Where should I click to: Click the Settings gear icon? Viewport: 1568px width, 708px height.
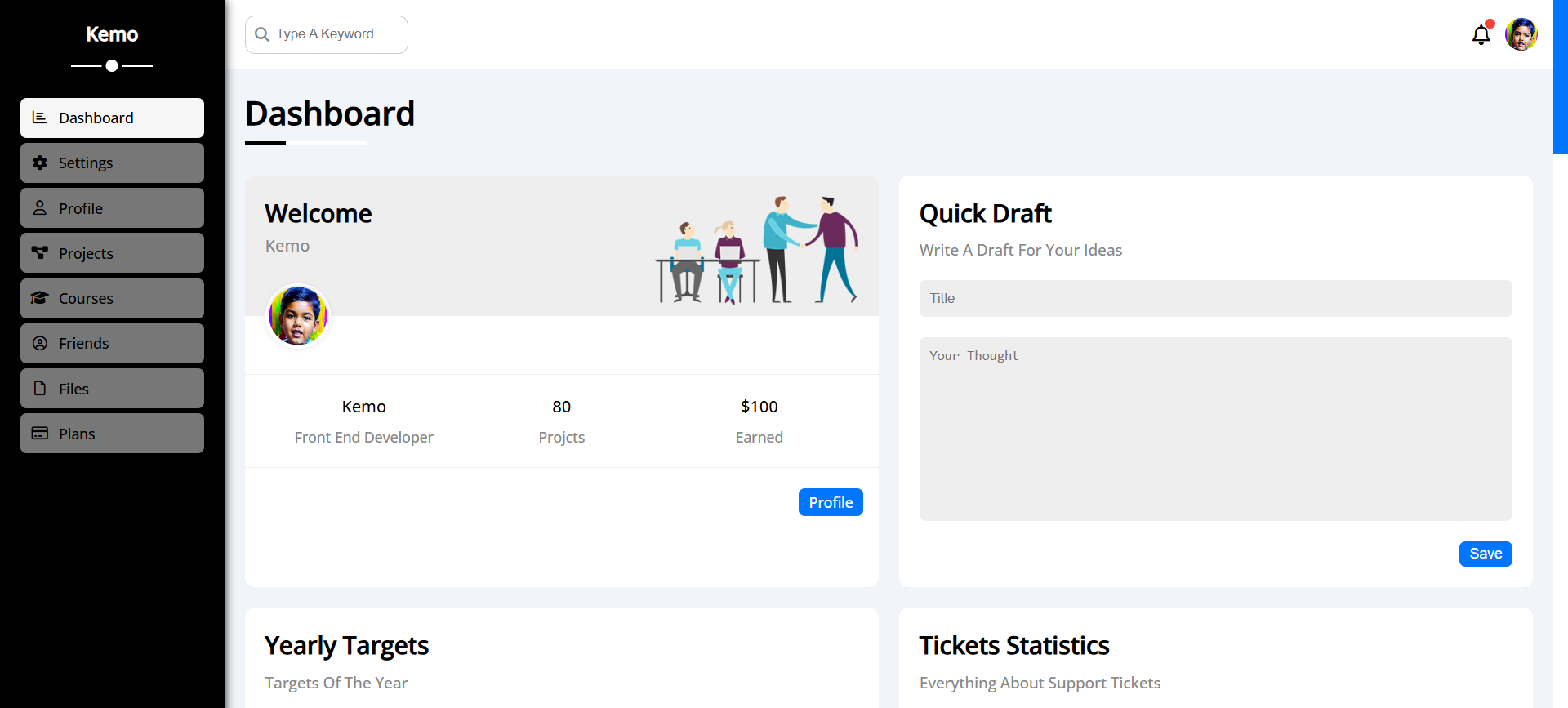pyautogui.click(x=39, y=163)
